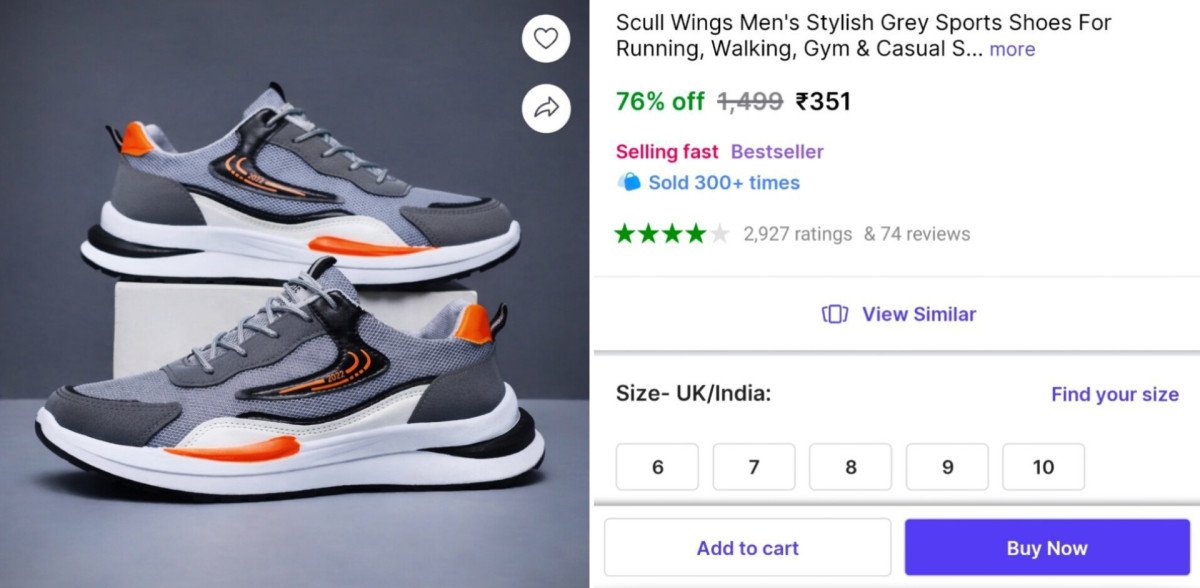Choose size 8 option

click(851, 467)
